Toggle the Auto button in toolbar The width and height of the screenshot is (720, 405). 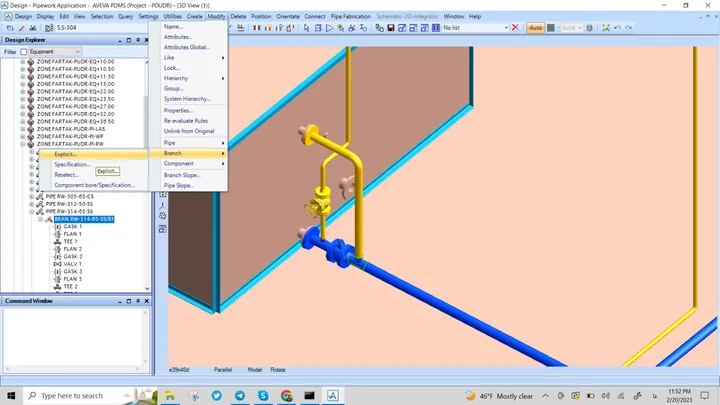(x=535, y=28)
